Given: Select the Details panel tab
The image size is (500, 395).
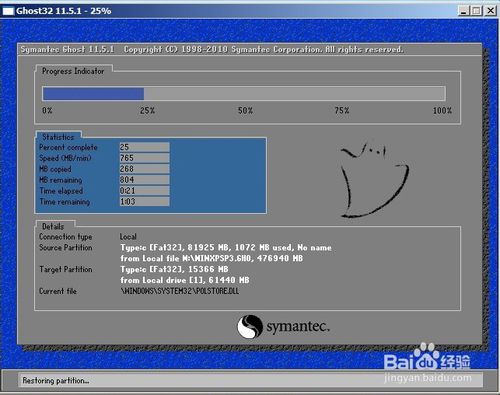Looking at the screenshot, I should pos(53,227).
